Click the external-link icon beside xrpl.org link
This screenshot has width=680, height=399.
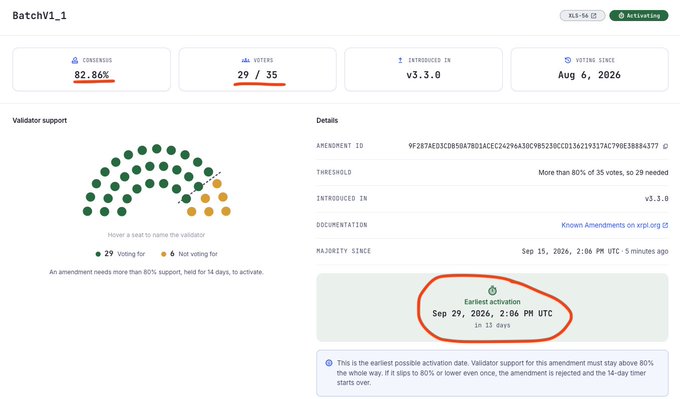click(x=665, y=225)
